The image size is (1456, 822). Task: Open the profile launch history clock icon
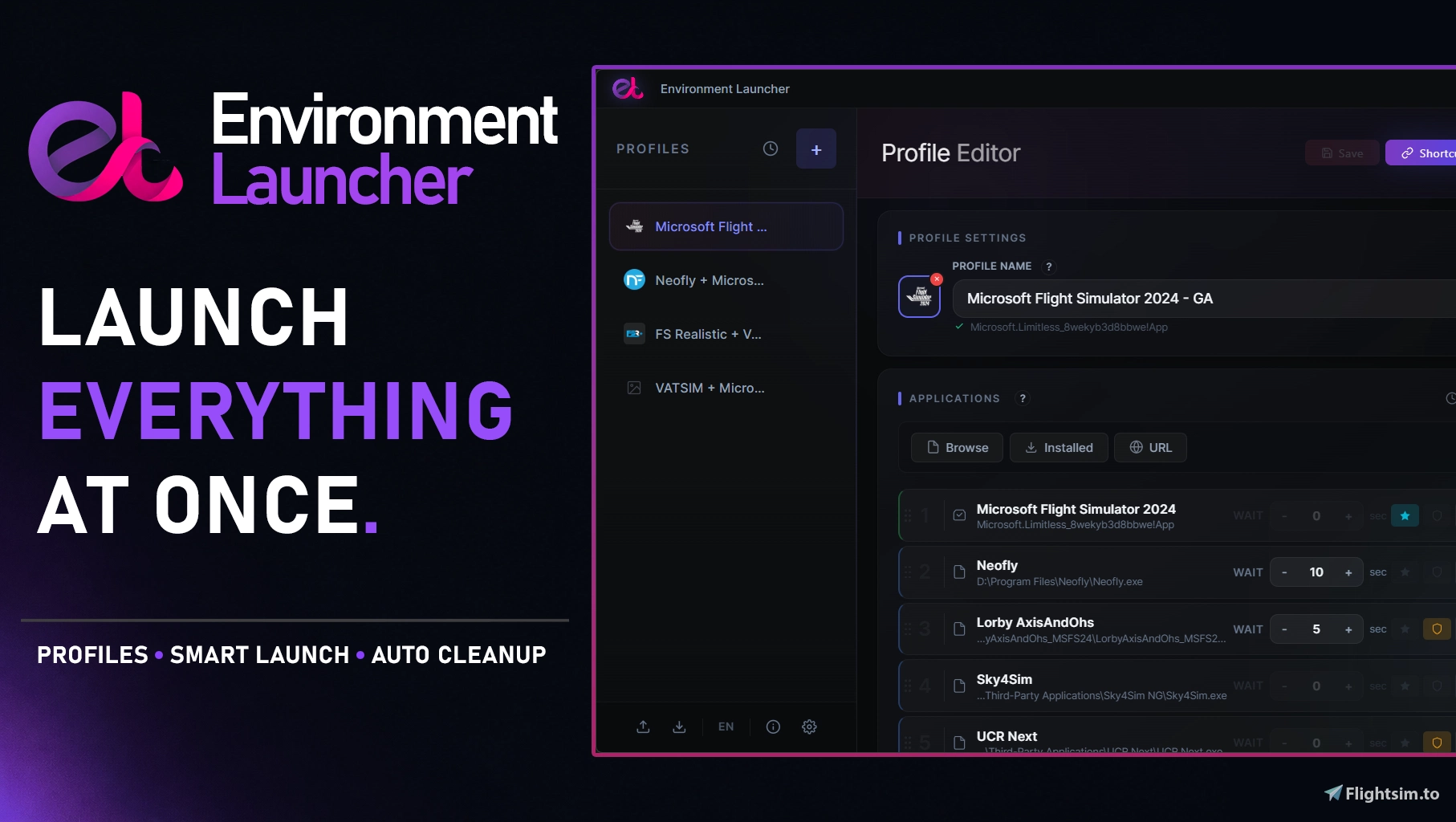click(771, 149)
